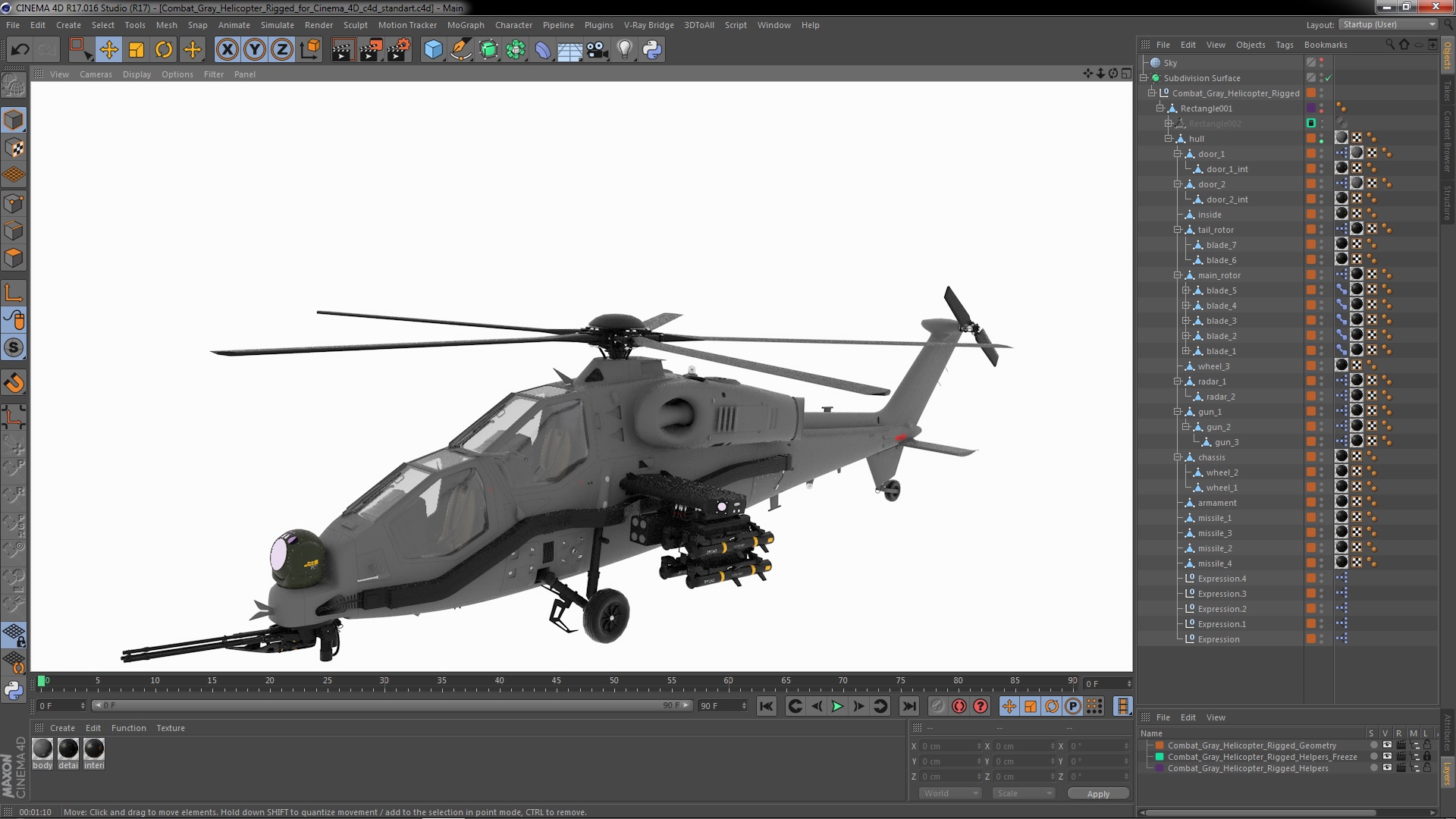The height and width of the screenshot is (819, 1456).
Task: Click the MoGraph menu item
Action: [465, 25]
